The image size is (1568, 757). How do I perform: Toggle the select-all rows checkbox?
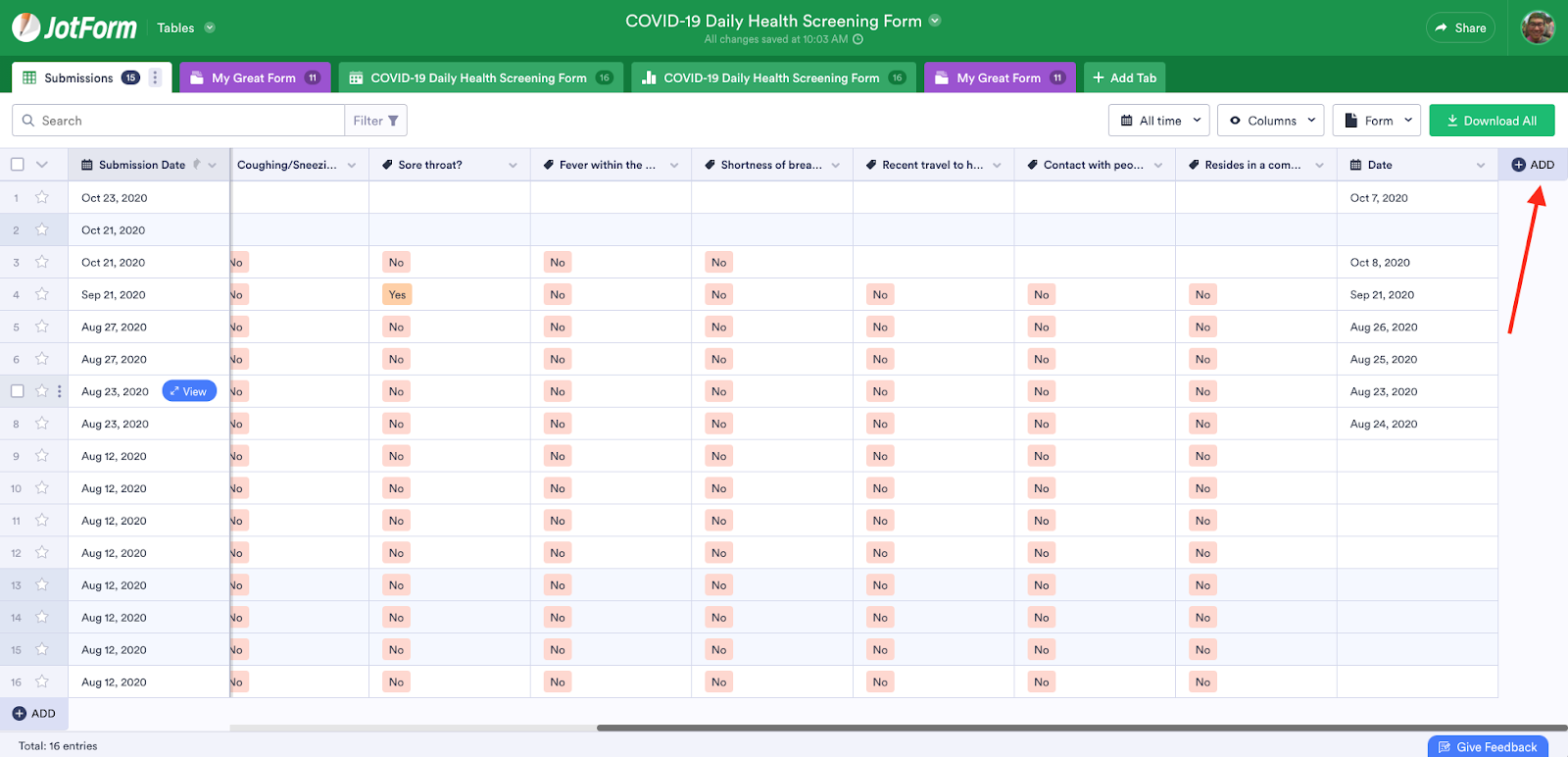(18, 165)
